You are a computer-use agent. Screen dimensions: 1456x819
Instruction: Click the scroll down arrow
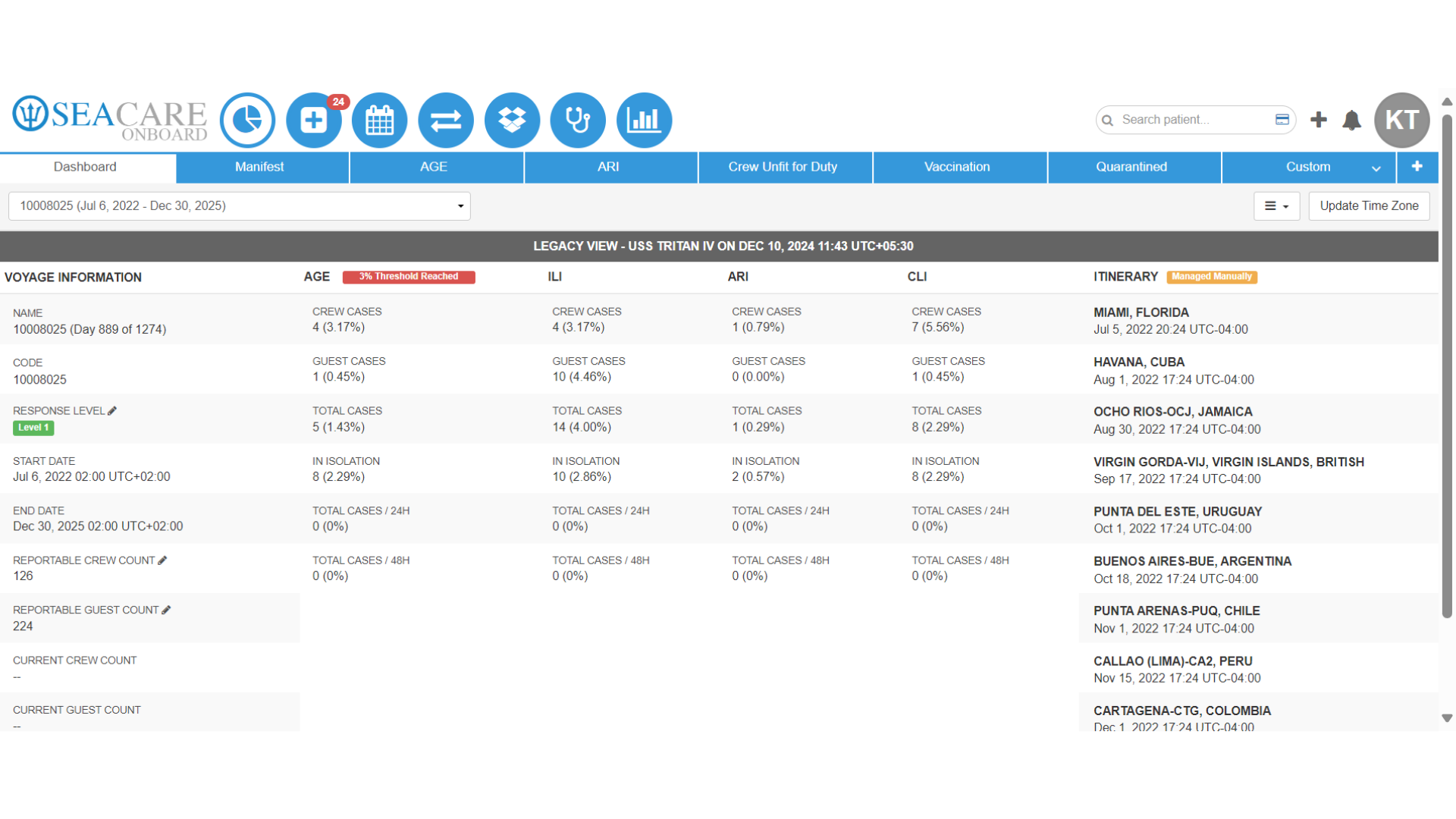[1447, 718]
